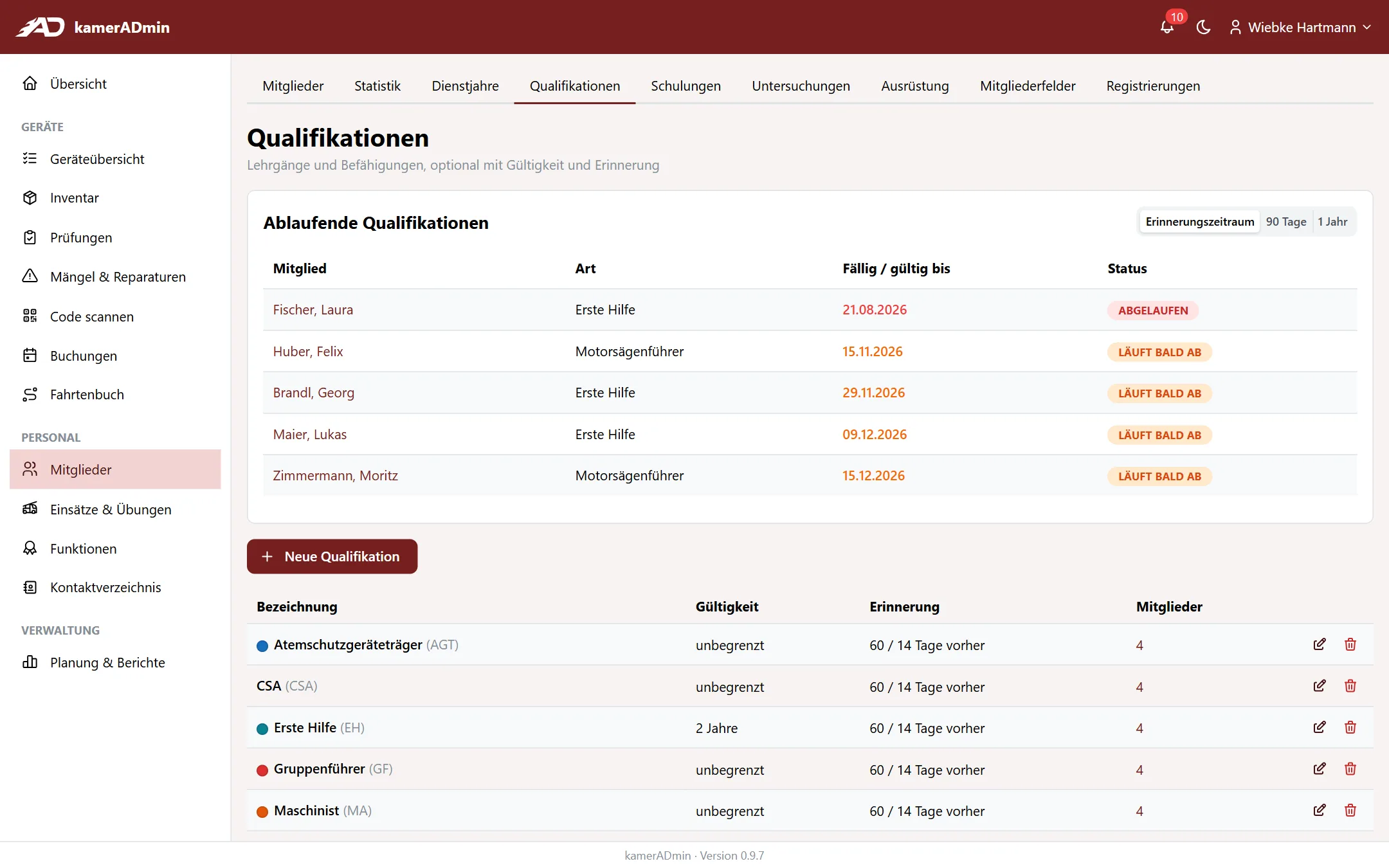Viewport: 1389px width, 868px height.
Task: Switch to the Schulungen tab
Action: (685, 86)
